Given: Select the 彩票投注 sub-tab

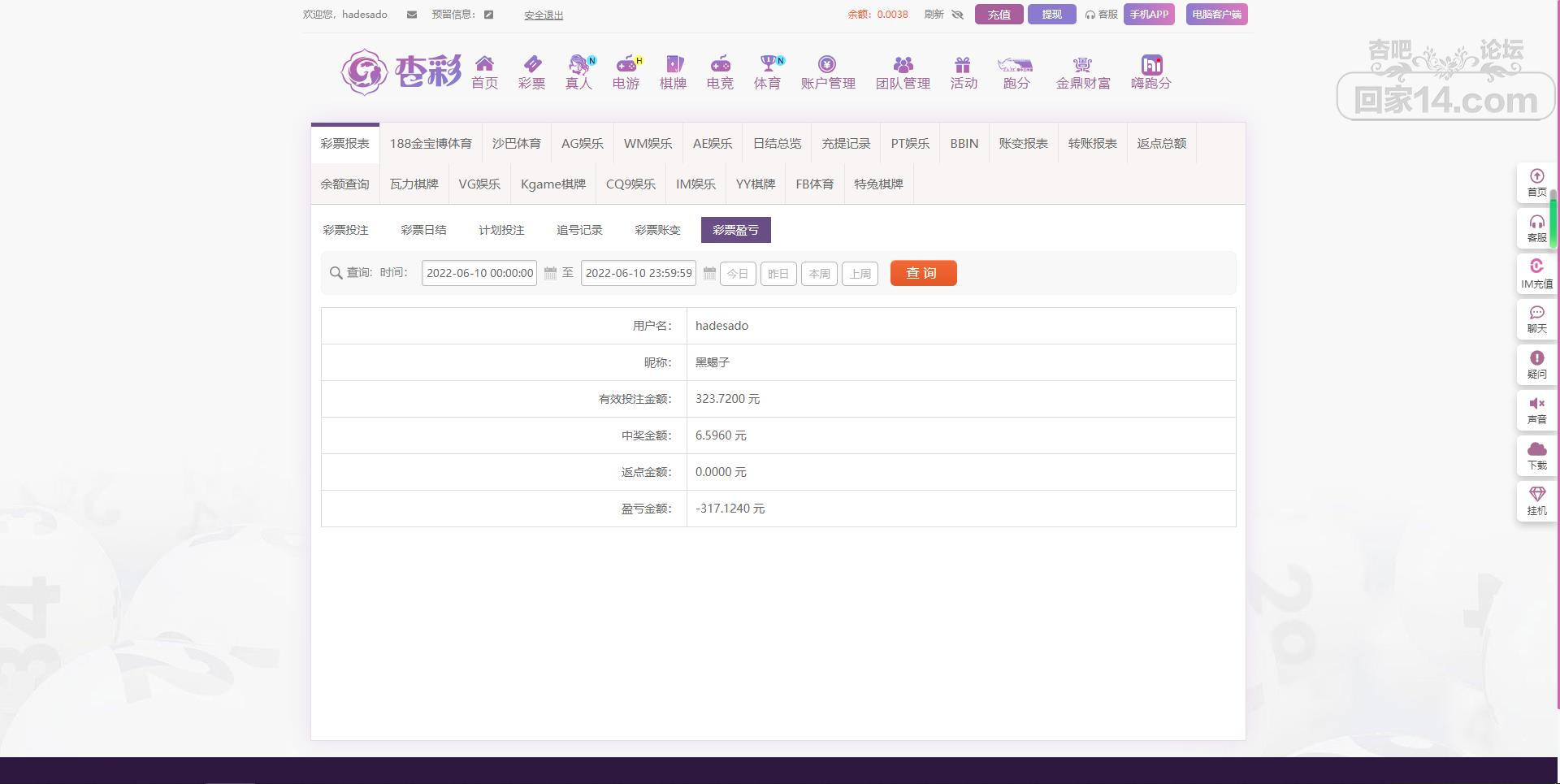Looking at the screenshot, I should [x=345, y=230].
